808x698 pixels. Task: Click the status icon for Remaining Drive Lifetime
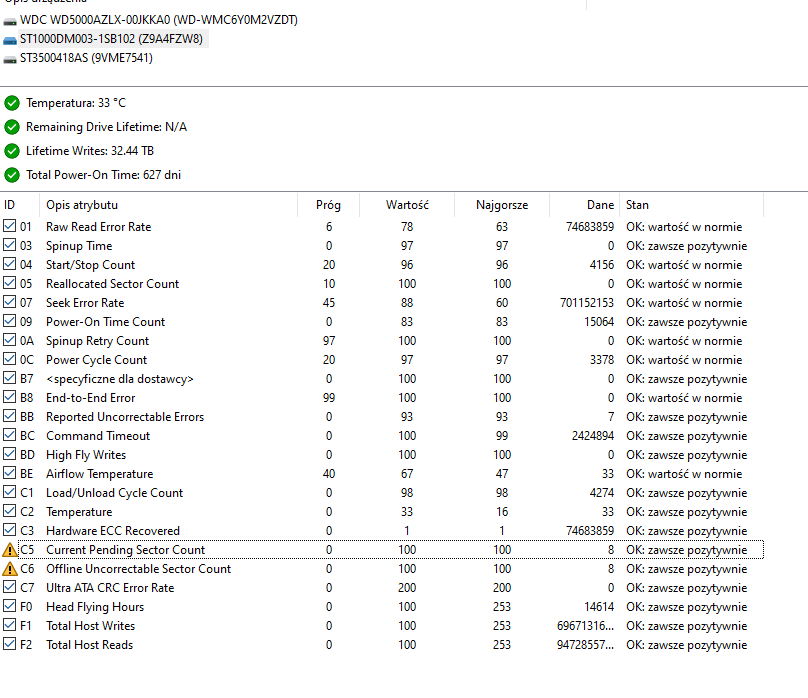[11, 126]
